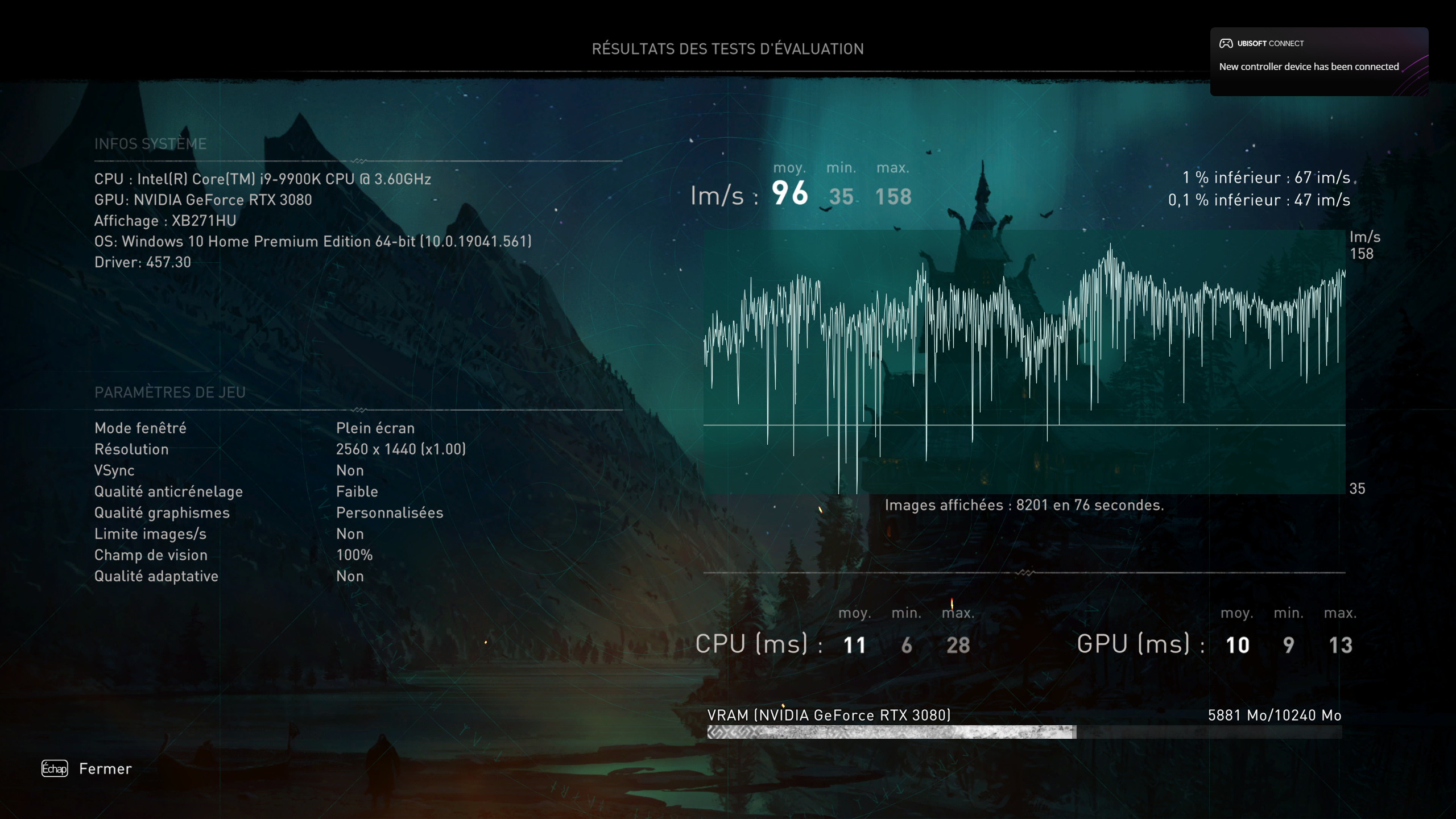This screenshot has width=1456, height=819.
Task: Click the Qualité adaptative value Non
Action: [349, 576]
